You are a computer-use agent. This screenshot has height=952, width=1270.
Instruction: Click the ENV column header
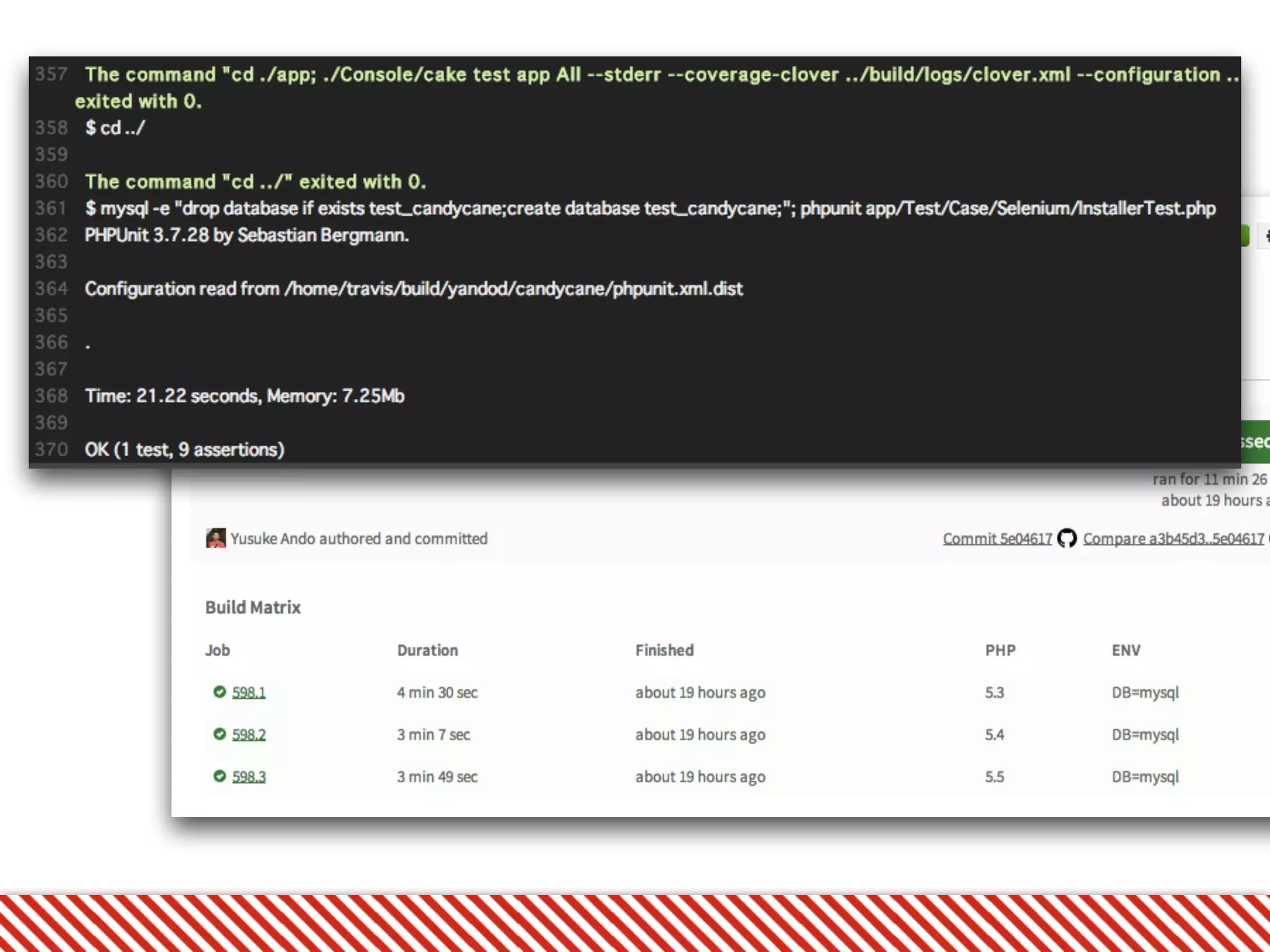(x=1126, y=650)
